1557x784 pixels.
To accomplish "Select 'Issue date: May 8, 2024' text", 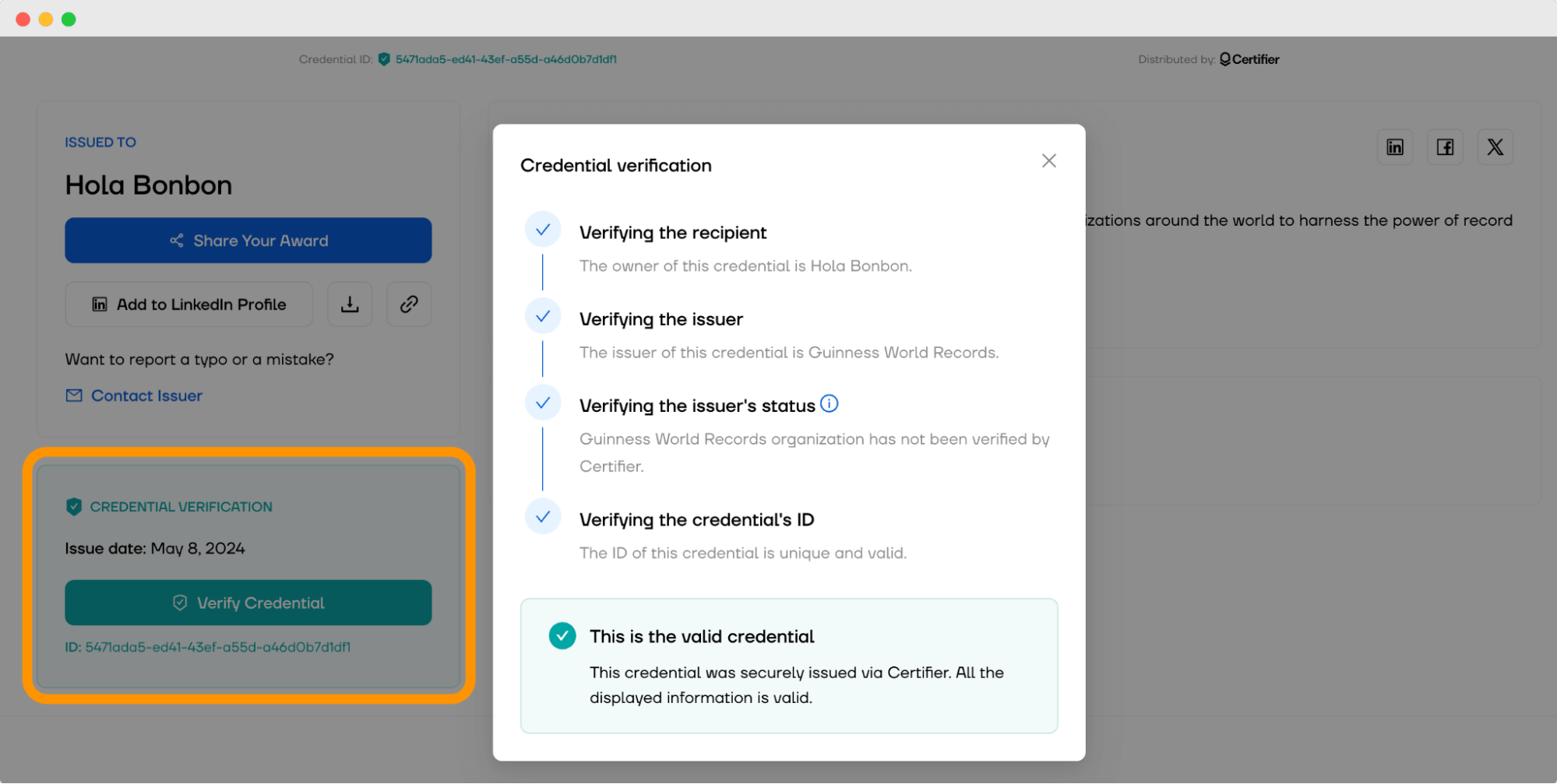I will tap(155, 548).
